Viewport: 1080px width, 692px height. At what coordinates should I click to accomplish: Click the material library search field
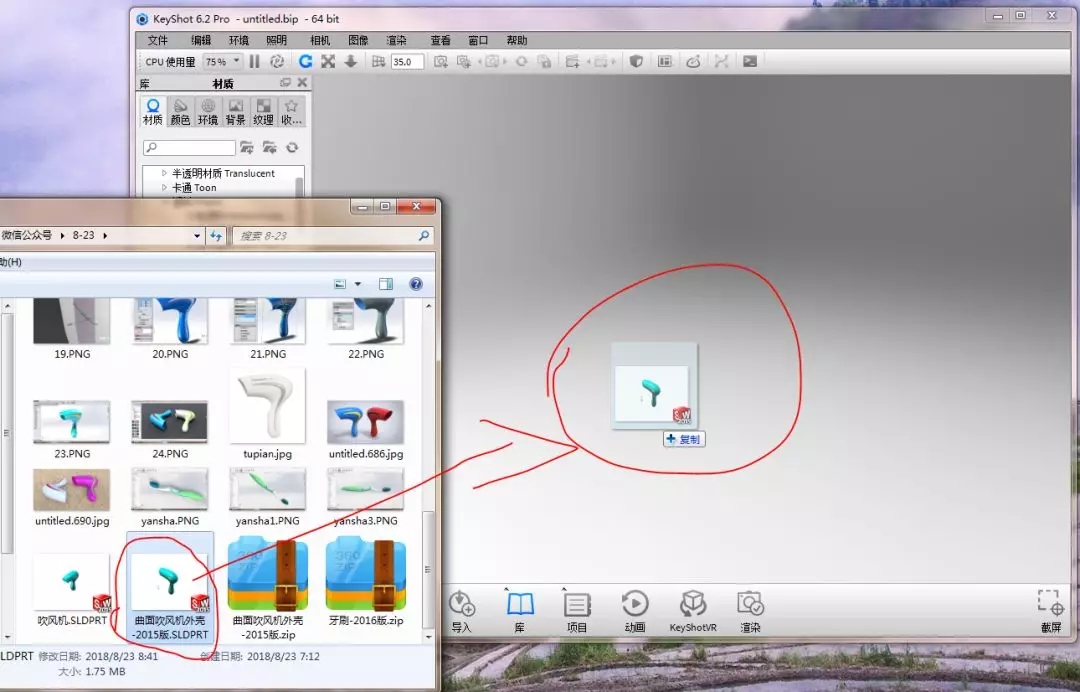pyautogui.click(x=189, y=147)
